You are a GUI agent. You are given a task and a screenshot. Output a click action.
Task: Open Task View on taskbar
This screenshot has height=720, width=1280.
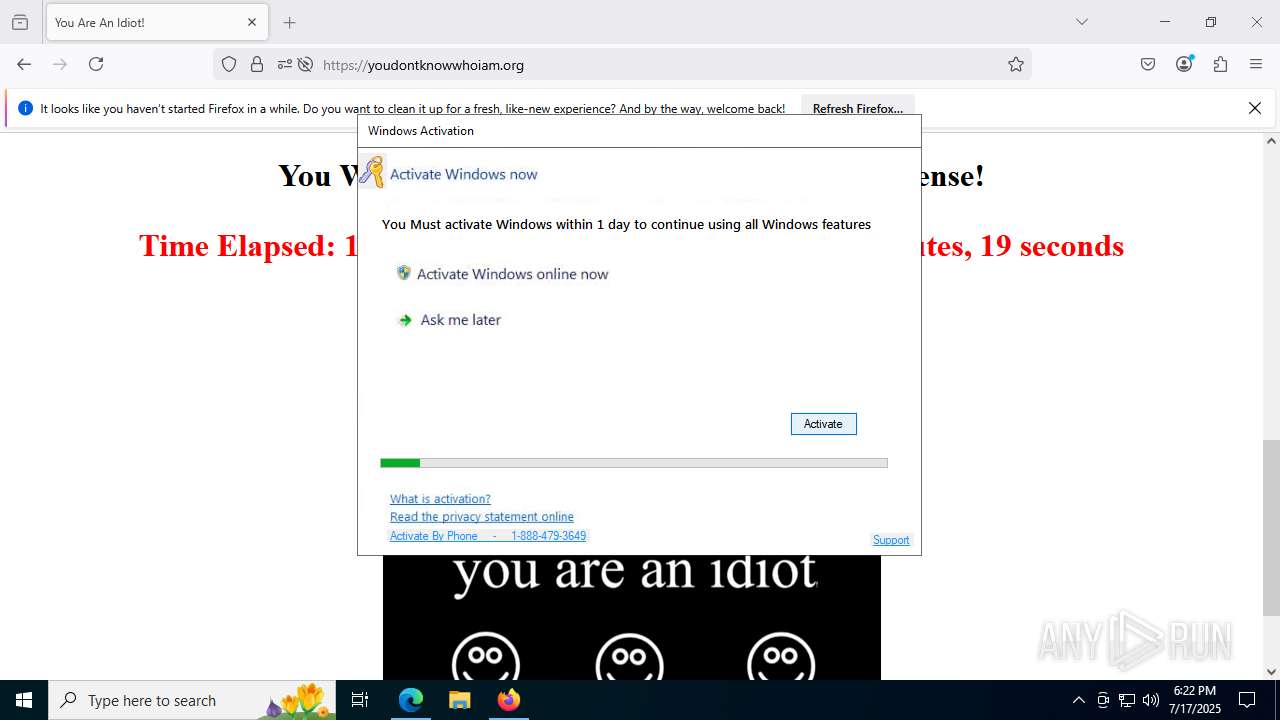(360, 700)
